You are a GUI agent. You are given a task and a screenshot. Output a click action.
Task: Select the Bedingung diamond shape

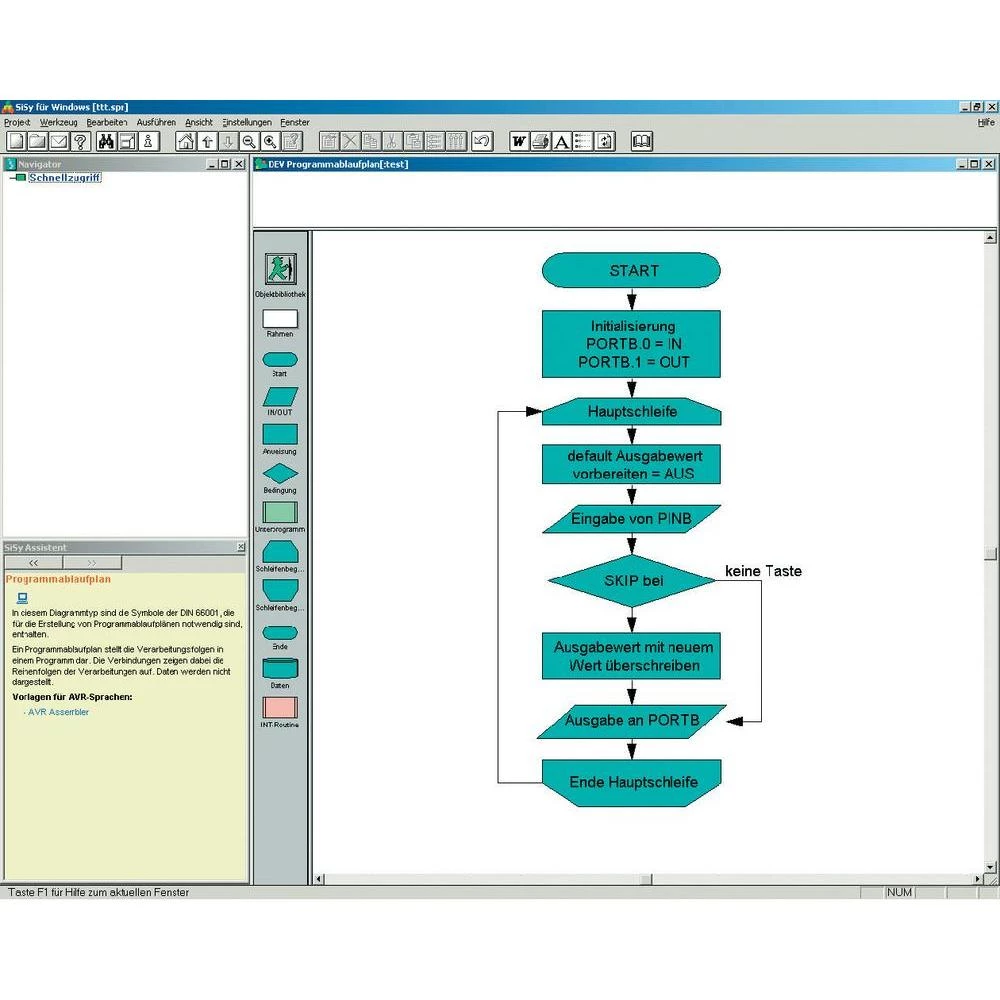(280, 473)
